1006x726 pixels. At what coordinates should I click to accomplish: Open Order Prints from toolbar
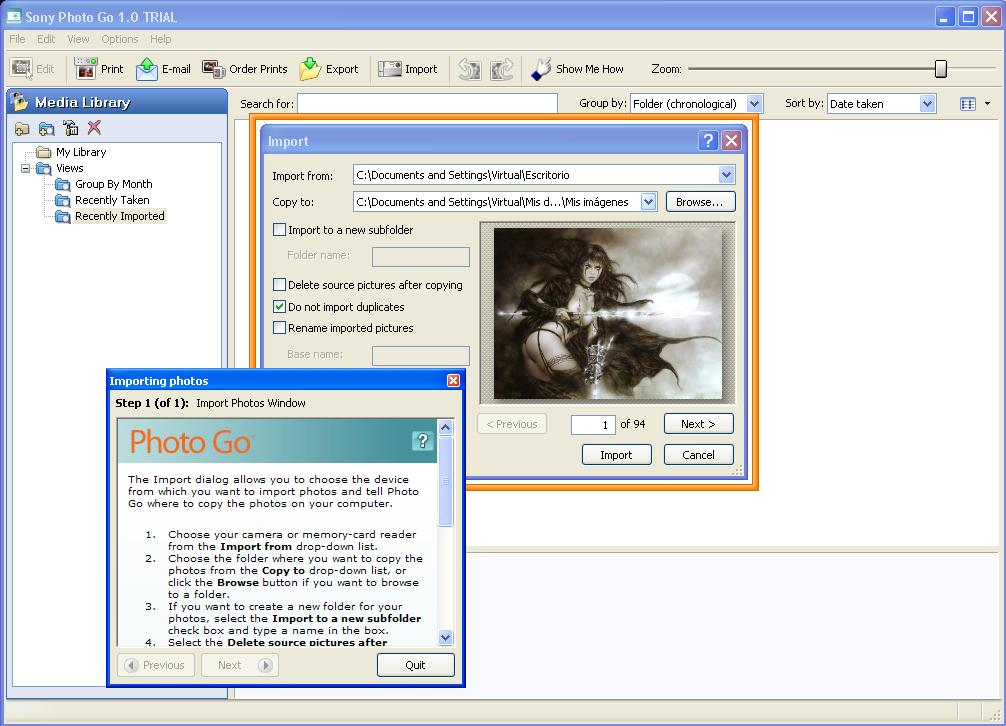(244, 68)
